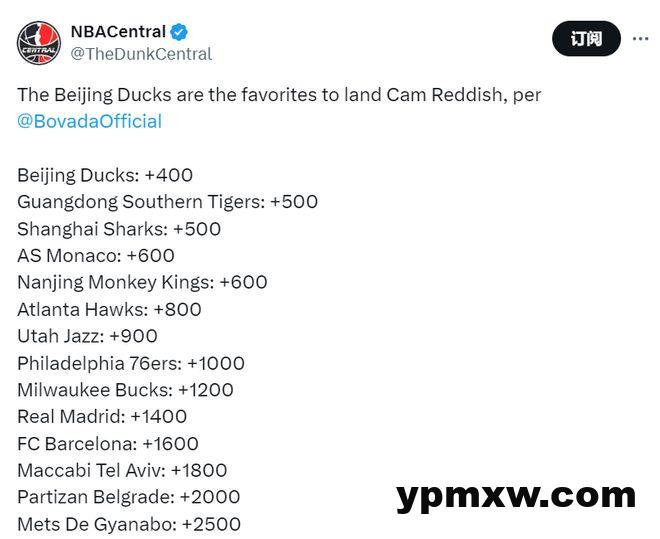
Task: Open the @TheDunkCentral handle link
Action: coord(141,54)
